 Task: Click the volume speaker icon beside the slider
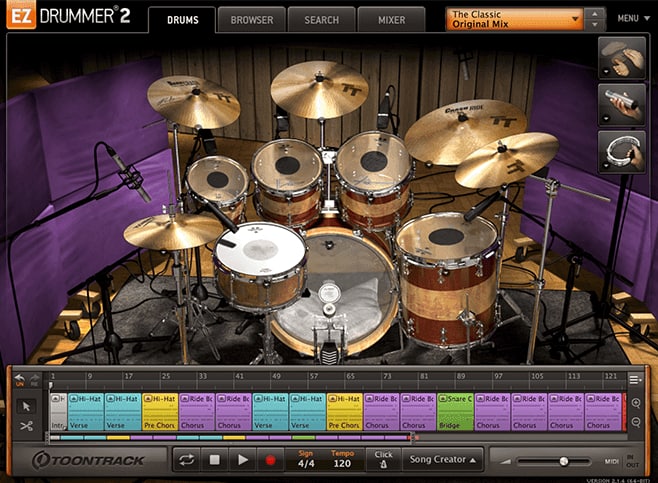pyautogui.click(x=505, y=462)
